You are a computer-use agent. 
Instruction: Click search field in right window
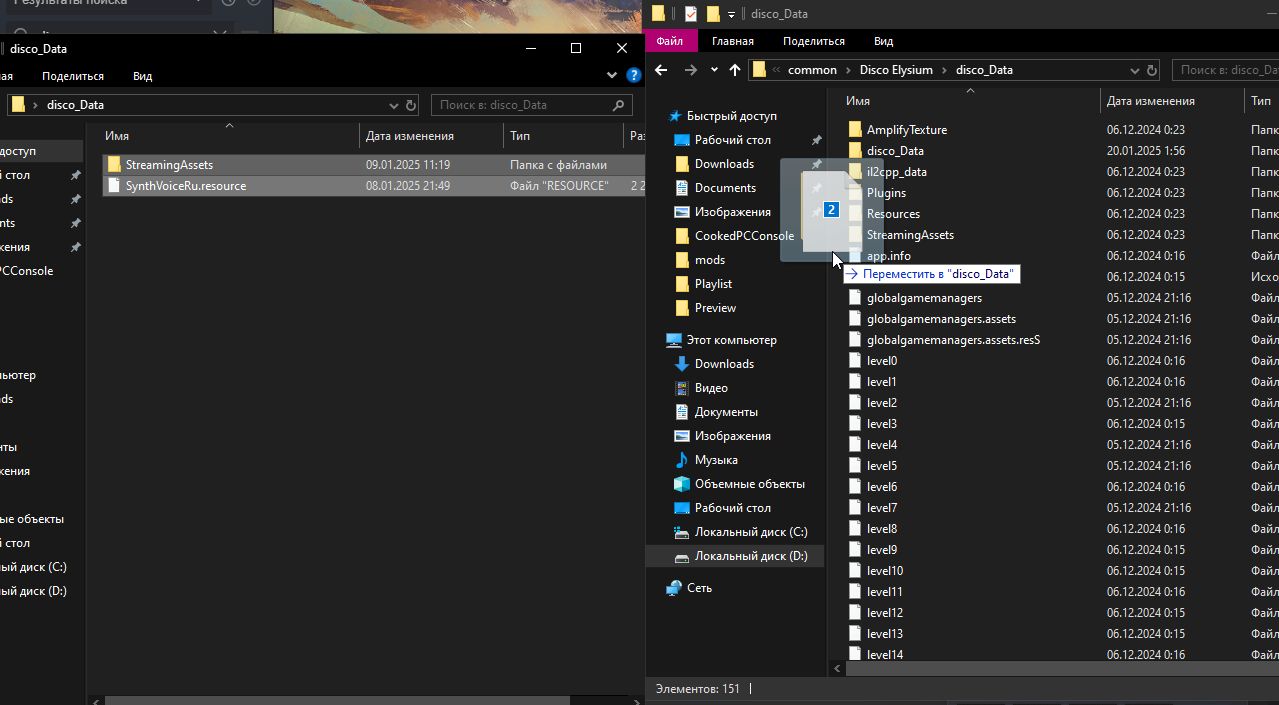pyautogui.click(x=1225, y=70)
